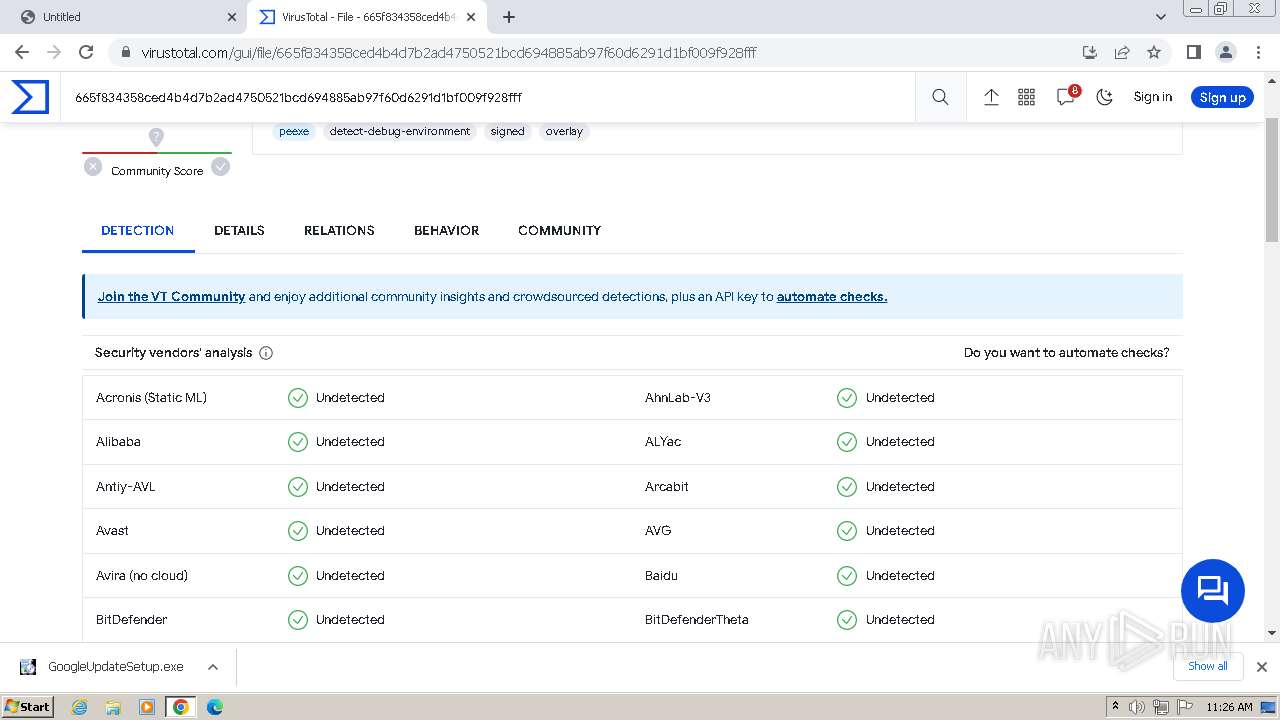Click Acronis (Static ML) vendor name
Viewport: 1280px width, 720px height.
click(x=151, y=398)
